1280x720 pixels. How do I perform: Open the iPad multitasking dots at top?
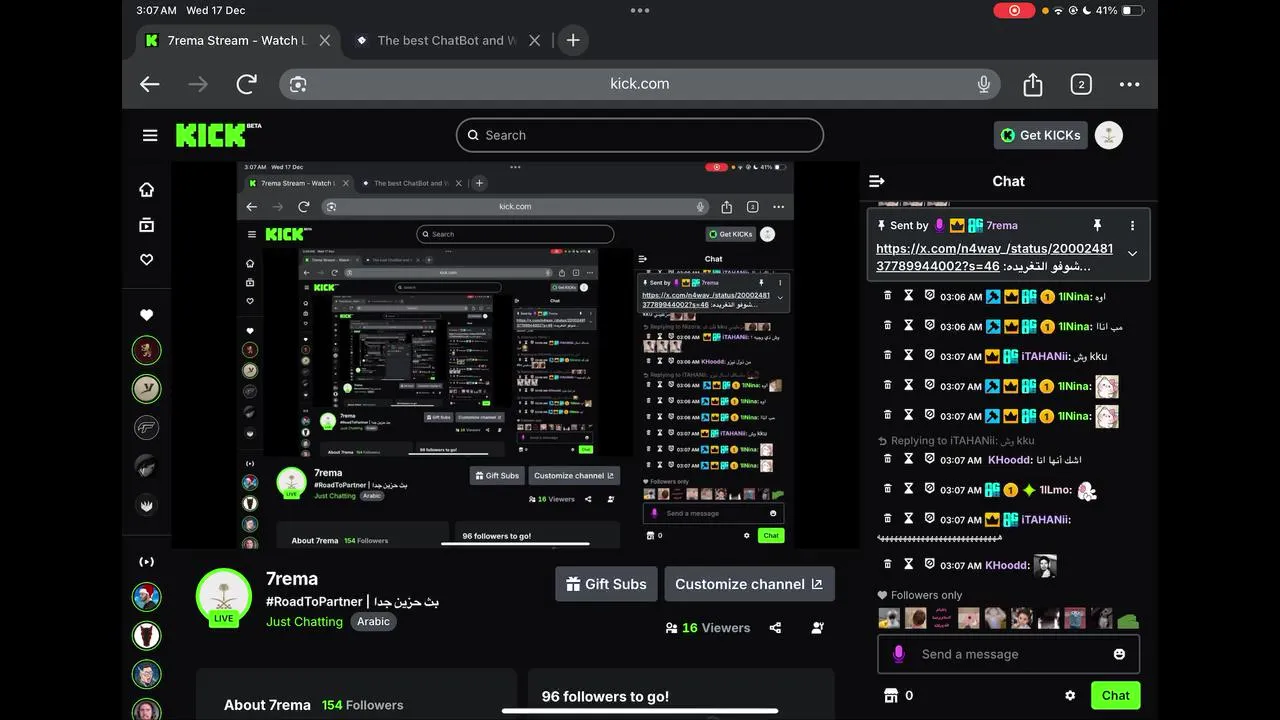[x=640, y=10]
